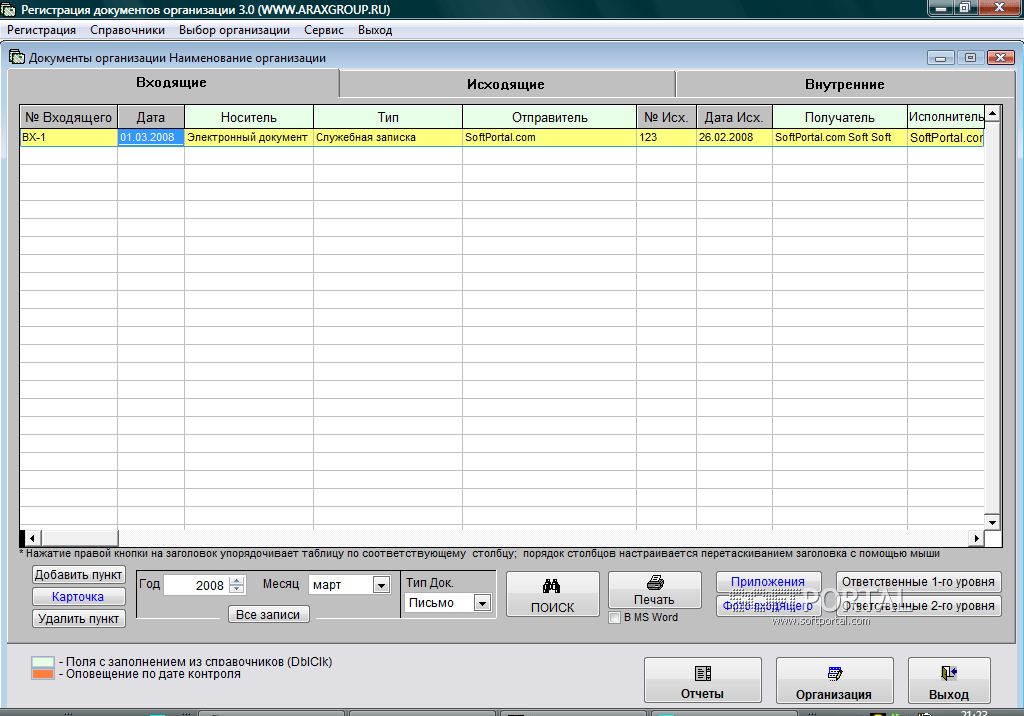
Task: Click the Исполнитель column header
Action: [946, 118]
